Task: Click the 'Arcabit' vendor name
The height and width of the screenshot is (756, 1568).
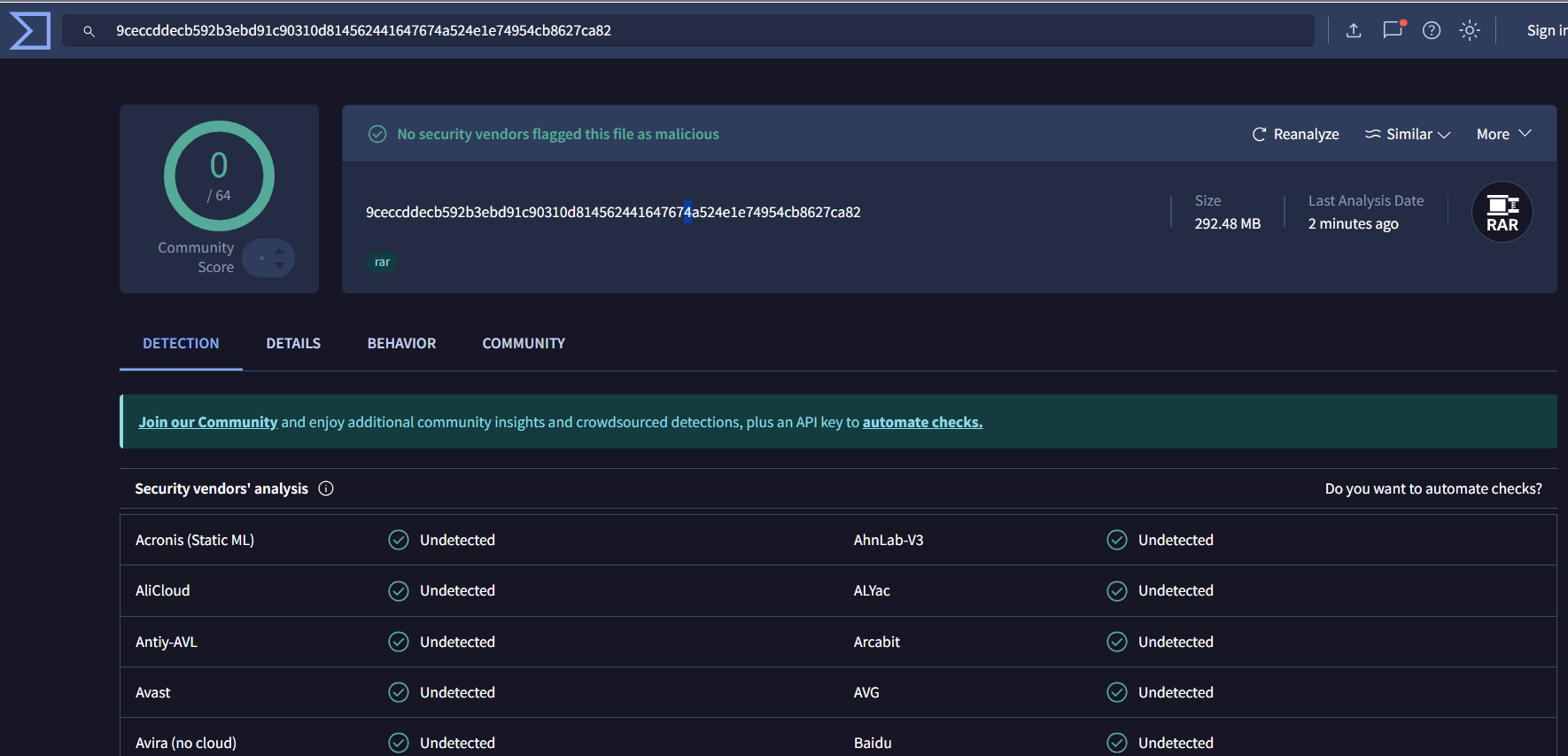Action: (877, 642)
